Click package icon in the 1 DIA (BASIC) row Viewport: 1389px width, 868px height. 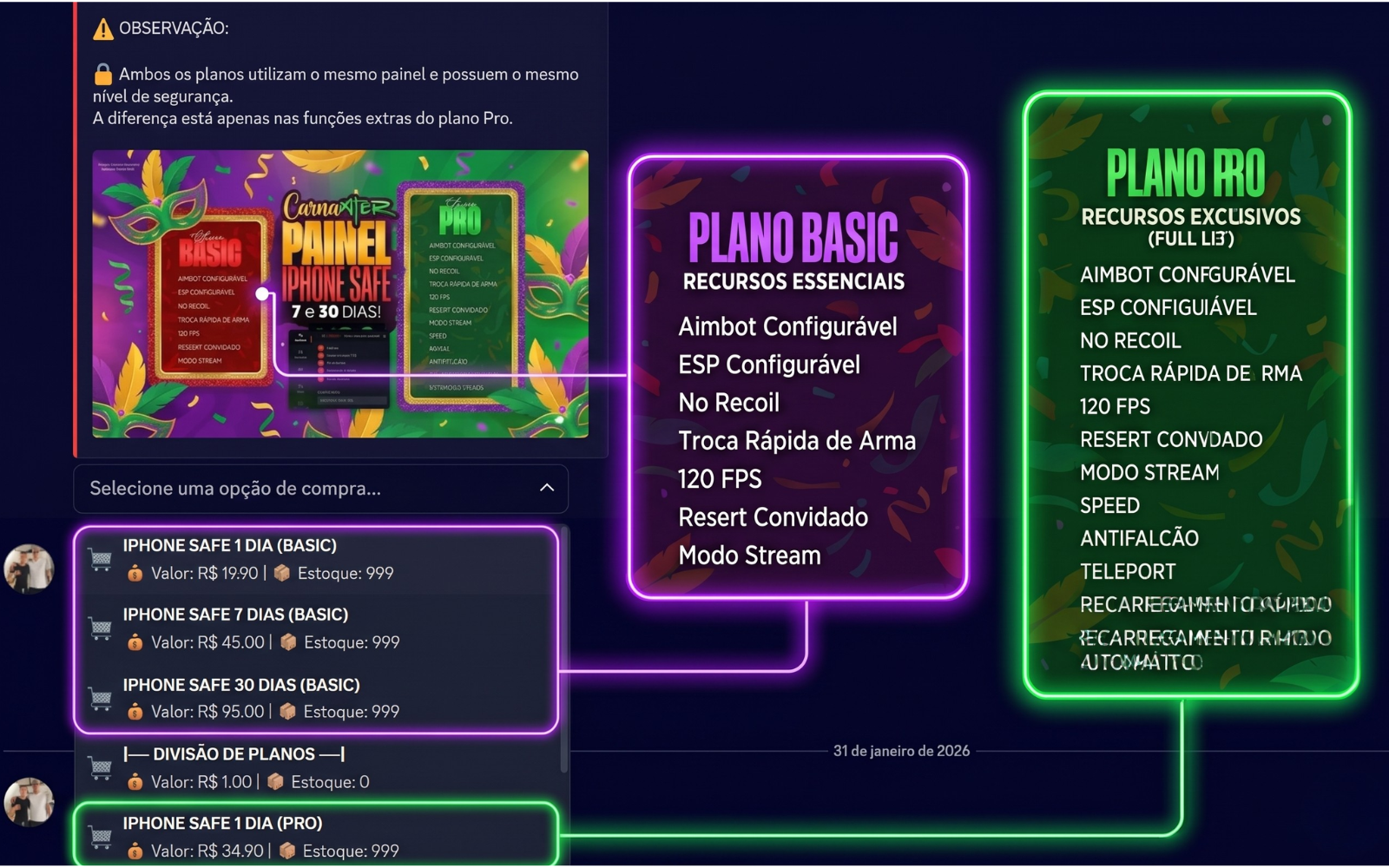point(281,573)
